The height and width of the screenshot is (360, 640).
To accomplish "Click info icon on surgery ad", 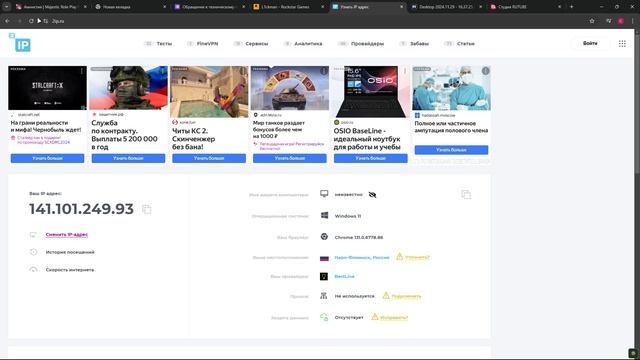I will (x=485, y=71).
